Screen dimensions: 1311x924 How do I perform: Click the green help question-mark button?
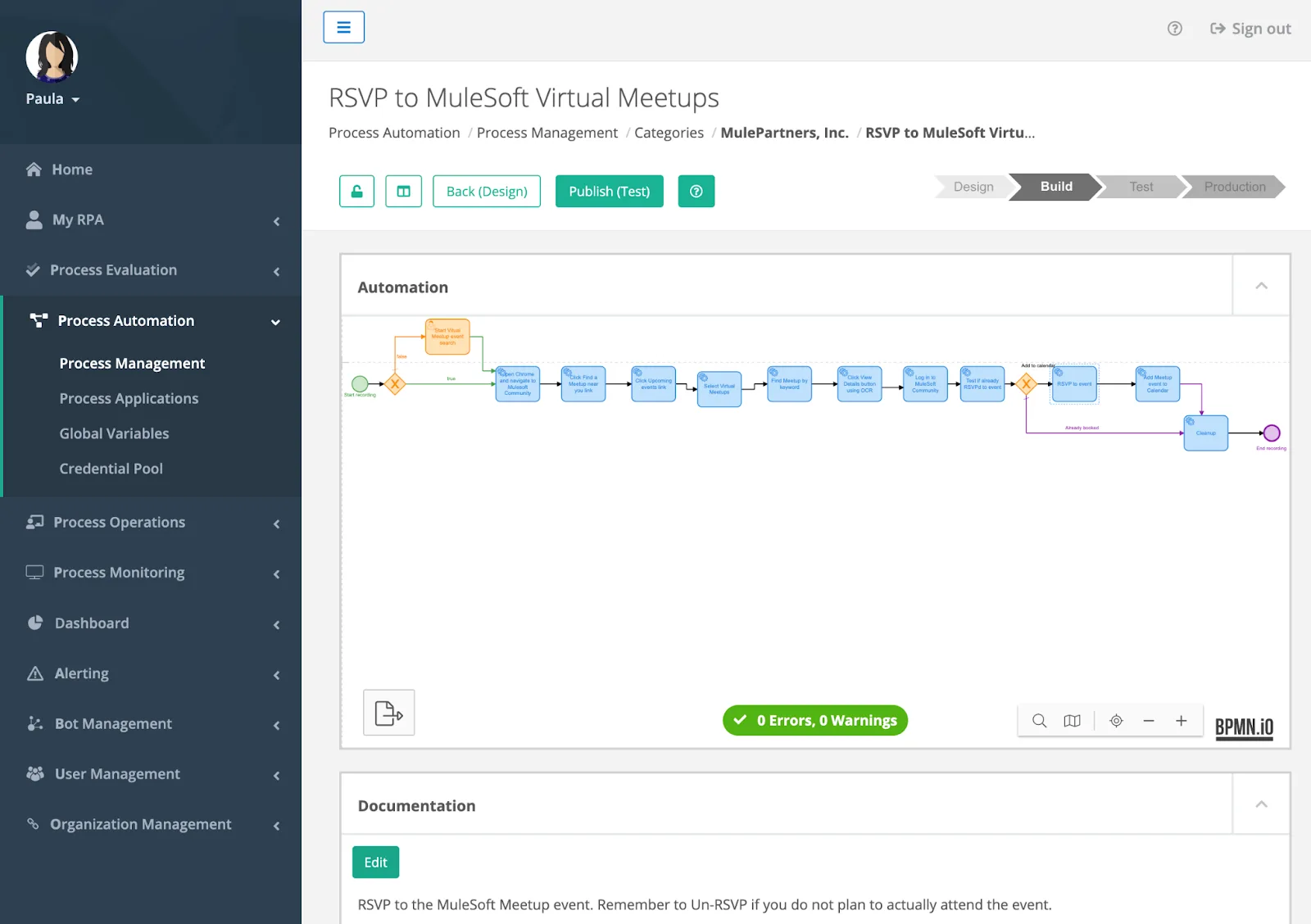click(x=696, y=191)
